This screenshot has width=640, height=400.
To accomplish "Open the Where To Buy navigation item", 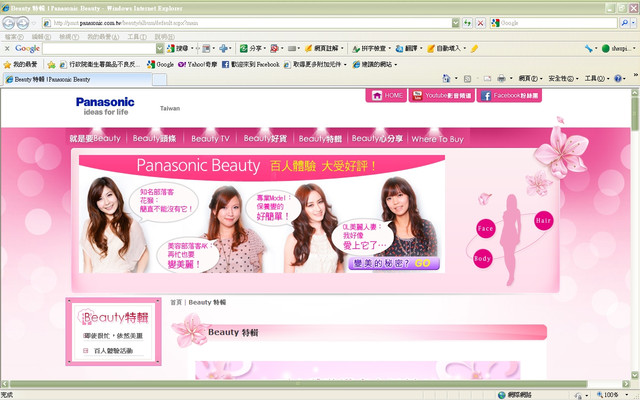I will (438, 139).
